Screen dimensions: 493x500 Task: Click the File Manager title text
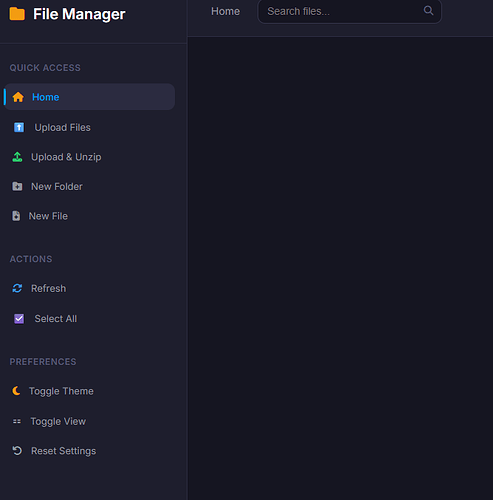[79, 14]
